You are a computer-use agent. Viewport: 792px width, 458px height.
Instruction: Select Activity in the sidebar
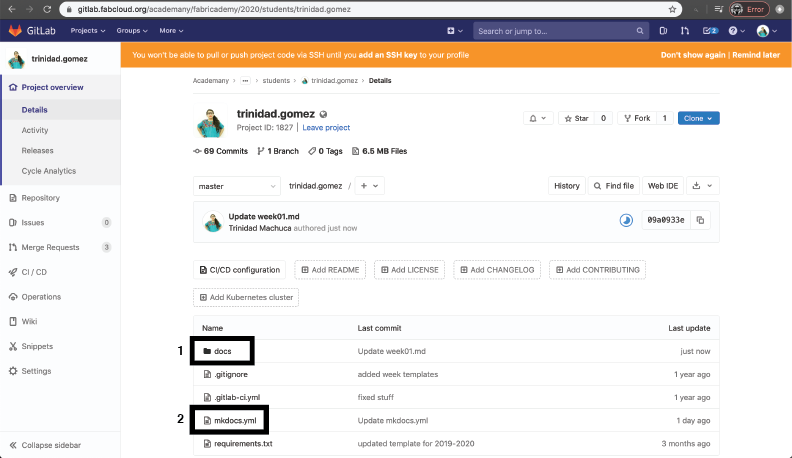[x=35, y=130]
